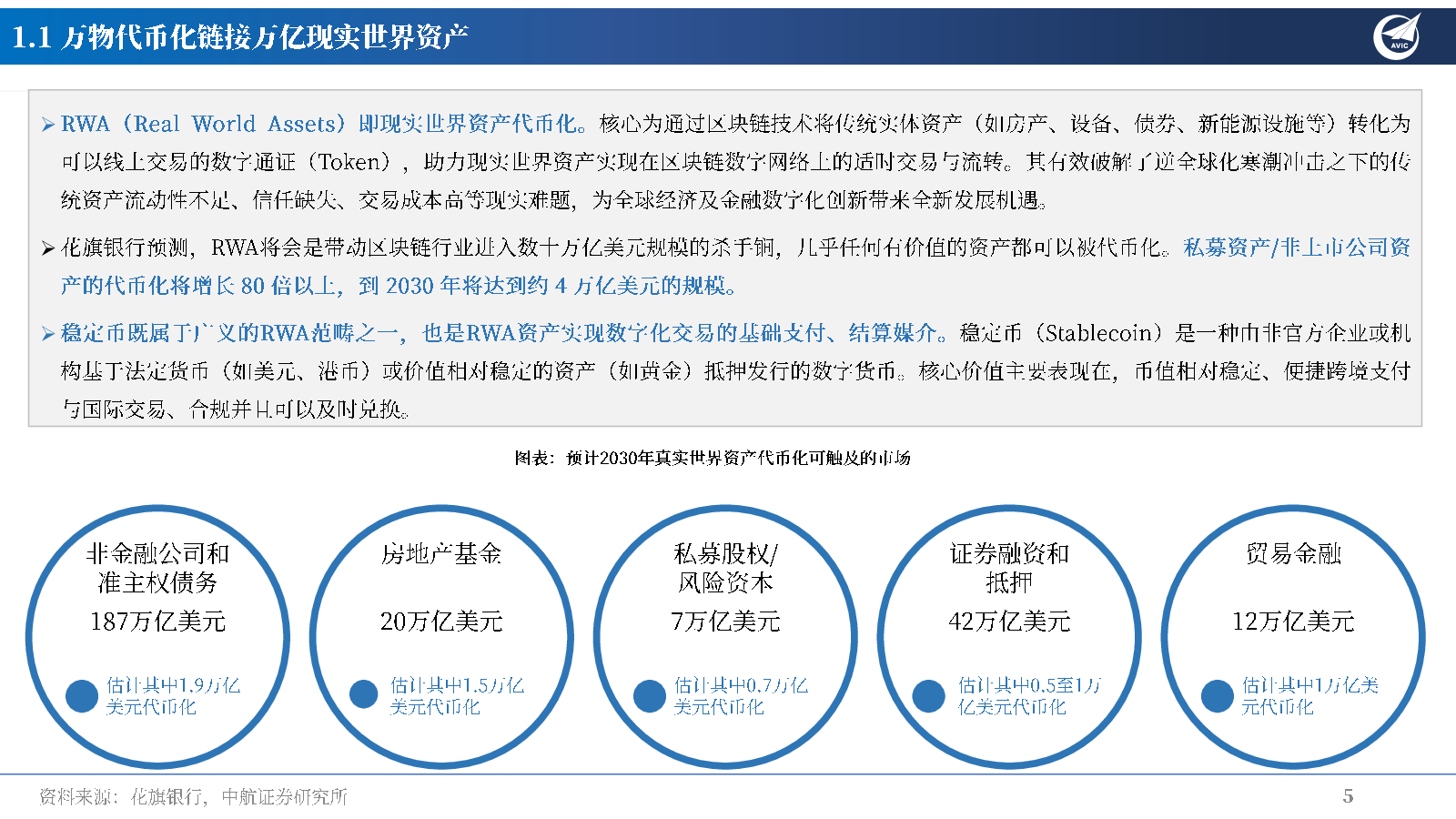Image resolution: width=1456 pixels, height=819 pixels.
Task: Click the circle label '贸易金融'
Action: point(1293,553)
